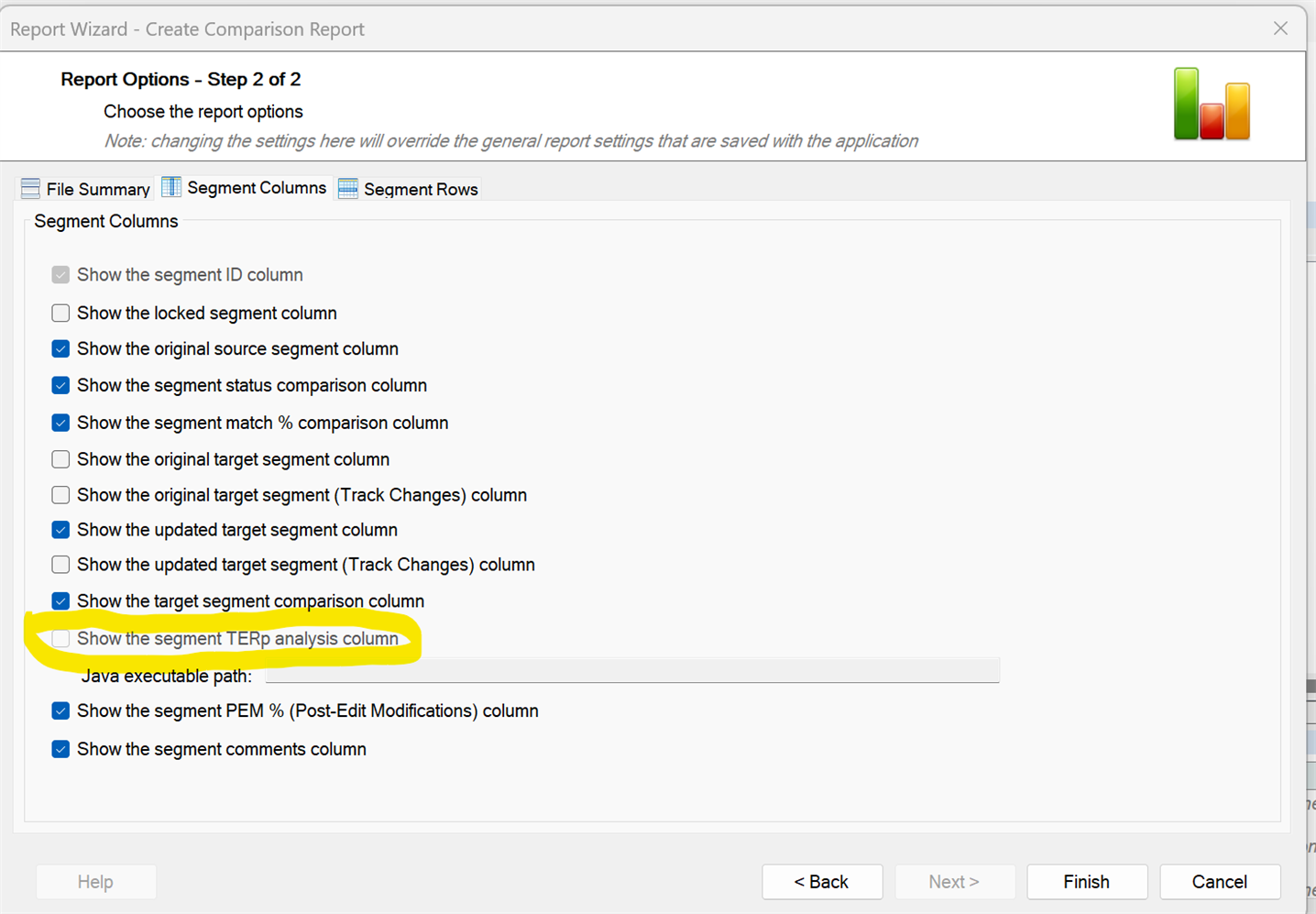Click the bar chart wizard logo

tap(1211, 104)
